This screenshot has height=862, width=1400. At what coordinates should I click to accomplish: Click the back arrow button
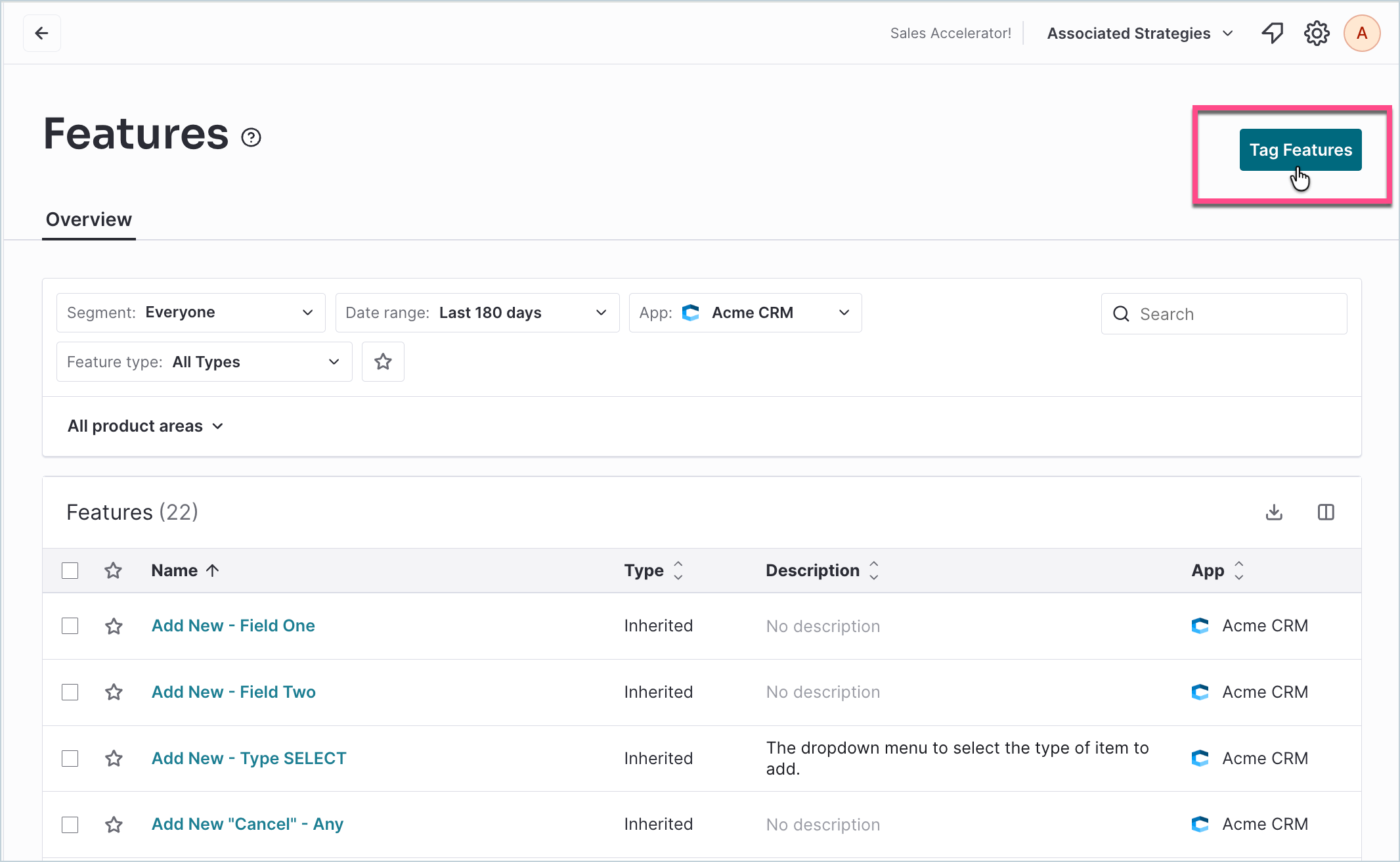click(x=42, y=33)
